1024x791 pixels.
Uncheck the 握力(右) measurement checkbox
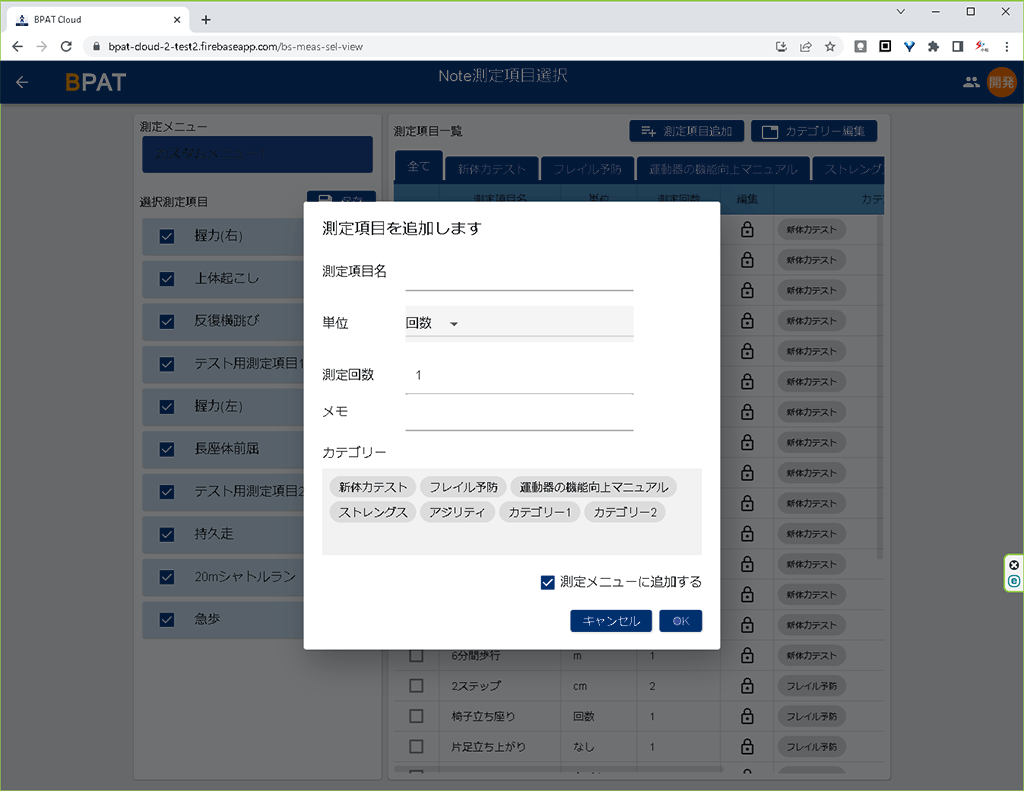pos(166,234)
